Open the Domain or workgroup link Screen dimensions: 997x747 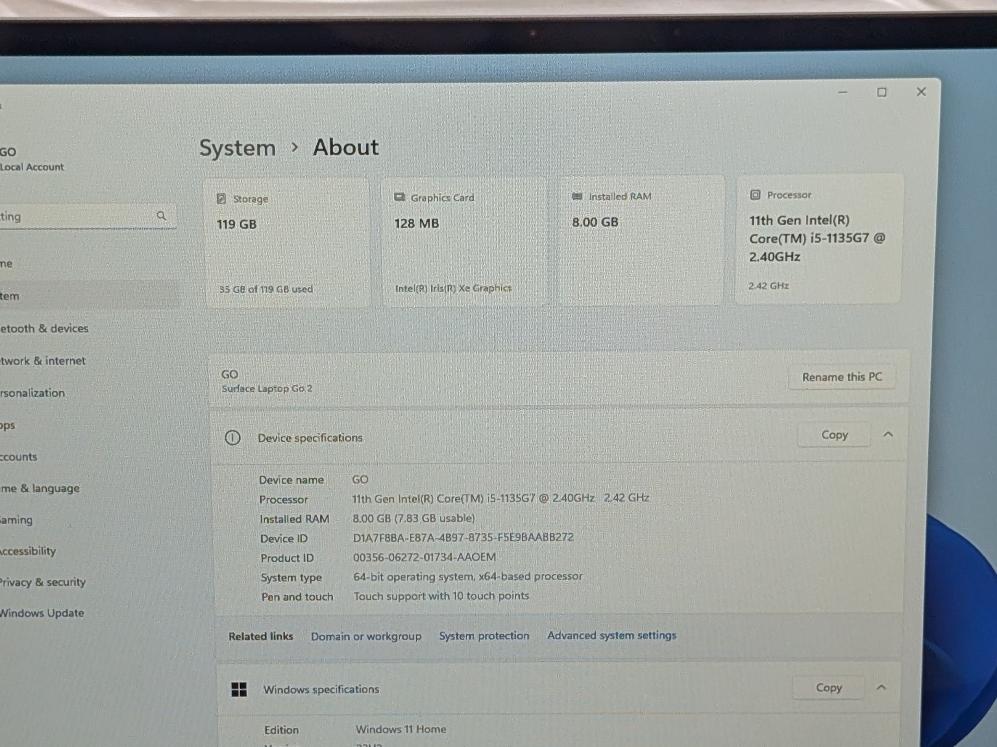(366, 636)
